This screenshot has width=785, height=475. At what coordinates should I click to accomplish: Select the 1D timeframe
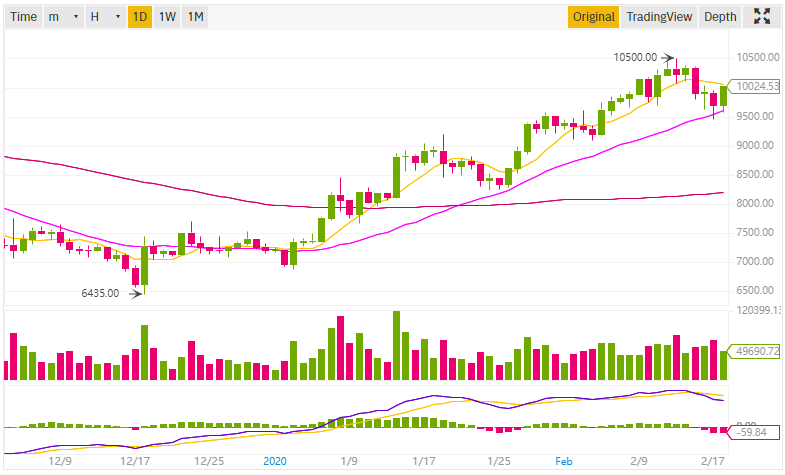click(139, 17)
